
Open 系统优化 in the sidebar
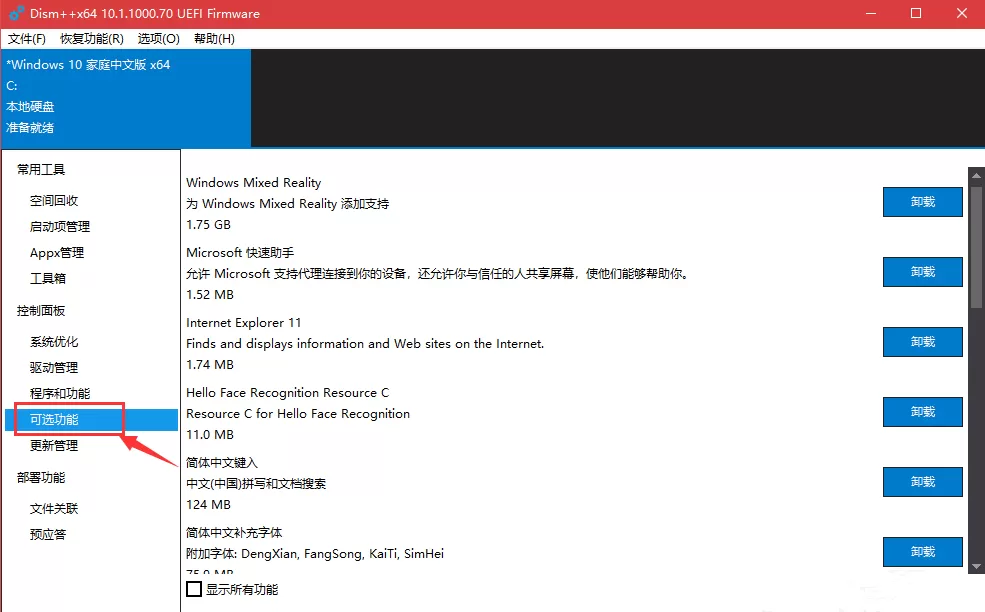point(54,342)
